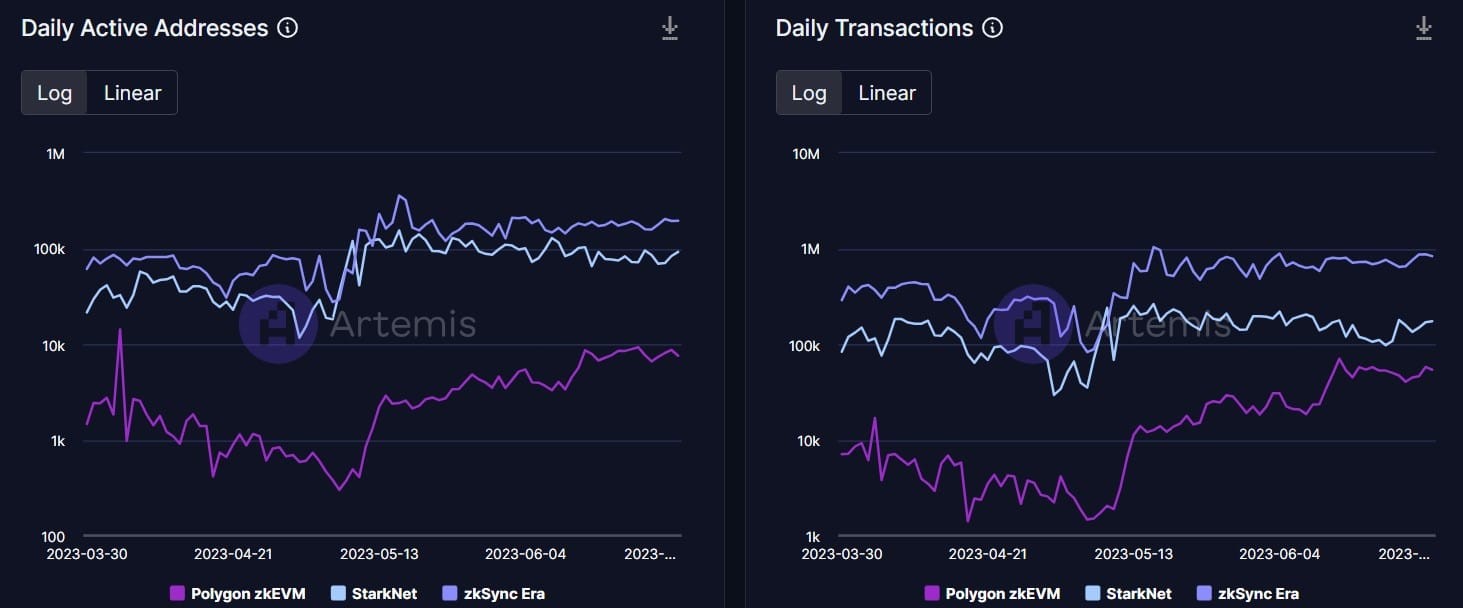
Task: Toggle Polygon zkEVM legend in Daily Active Addresses
Action: (x=238, y=593)
